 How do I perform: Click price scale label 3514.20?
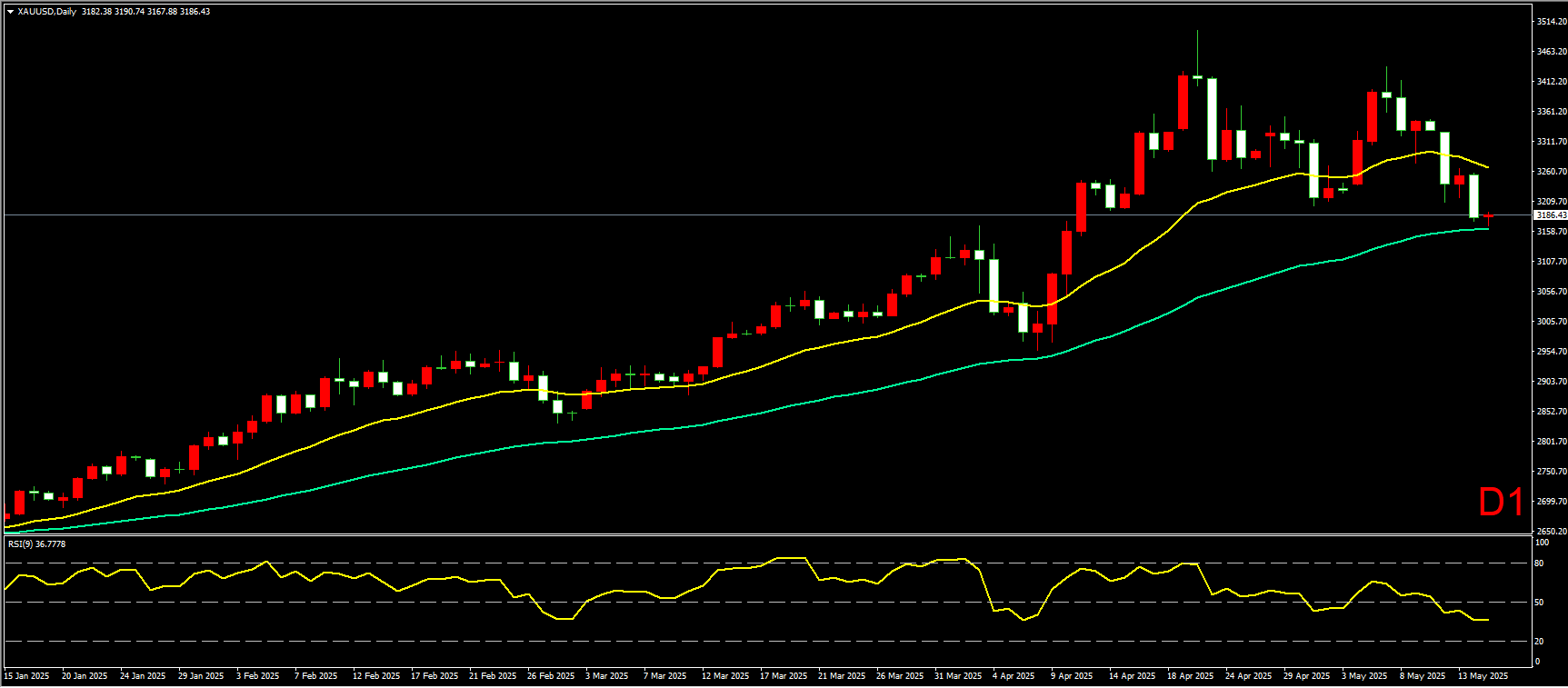pyautogui.click(x=1552, y=22)
